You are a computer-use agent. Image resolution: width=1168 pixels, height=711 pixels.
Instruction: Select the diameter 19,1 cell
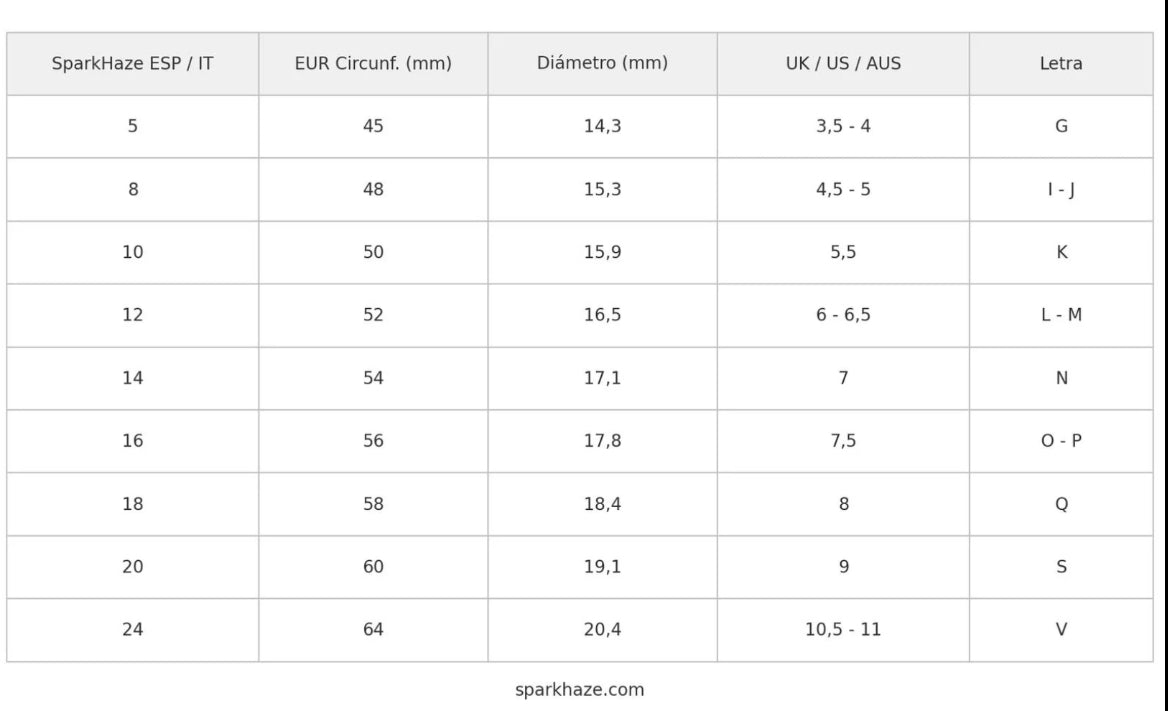(603, 566)
